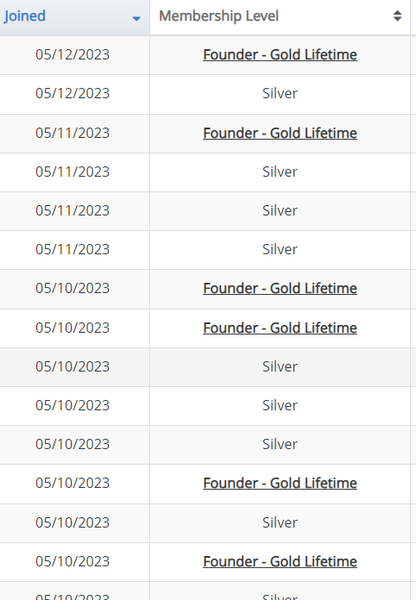Viewport: 416px width, 600px height.
Task: Select the Silver cell dated 05/12/2023
Action: point(280,93)
